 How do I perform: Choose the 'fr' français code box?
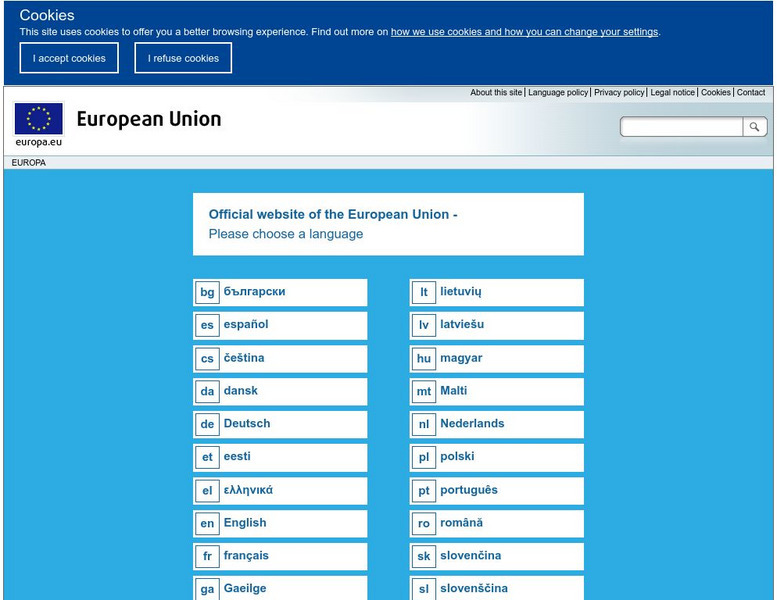(207, 556)
